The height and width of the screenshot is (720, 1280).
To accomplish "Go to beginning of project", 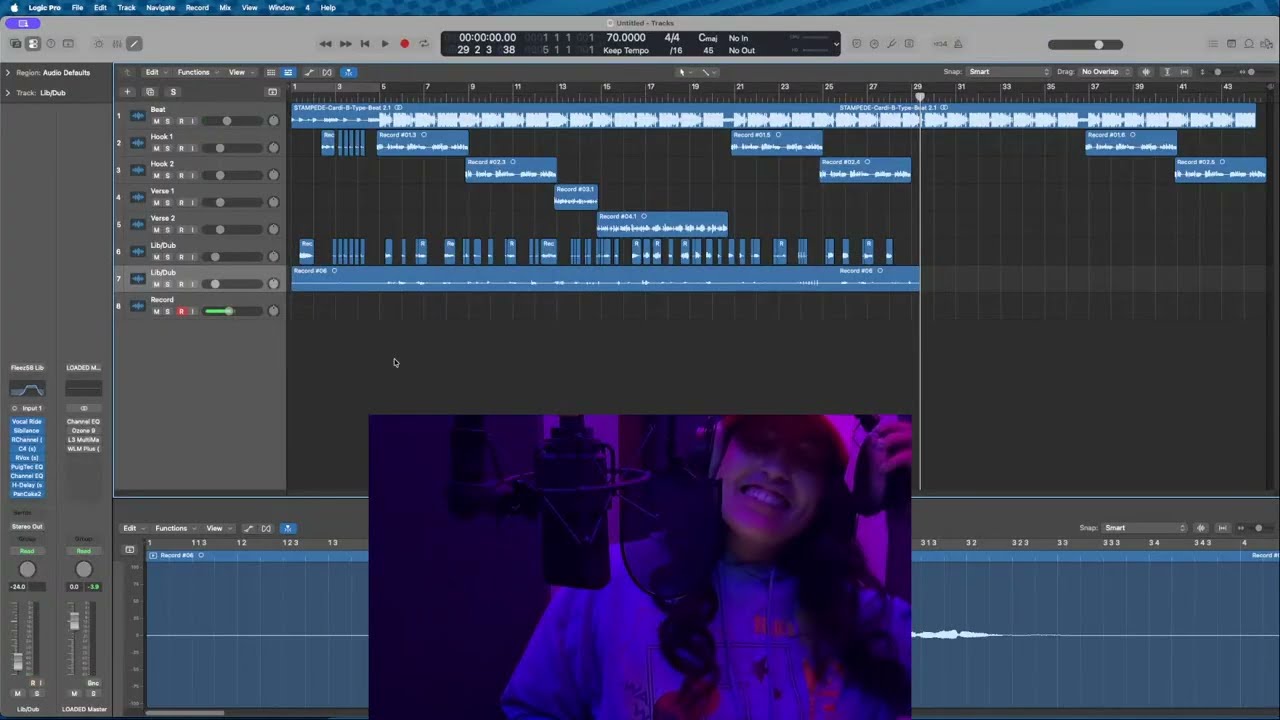I will pyautogui.click(x=365, y=44).
